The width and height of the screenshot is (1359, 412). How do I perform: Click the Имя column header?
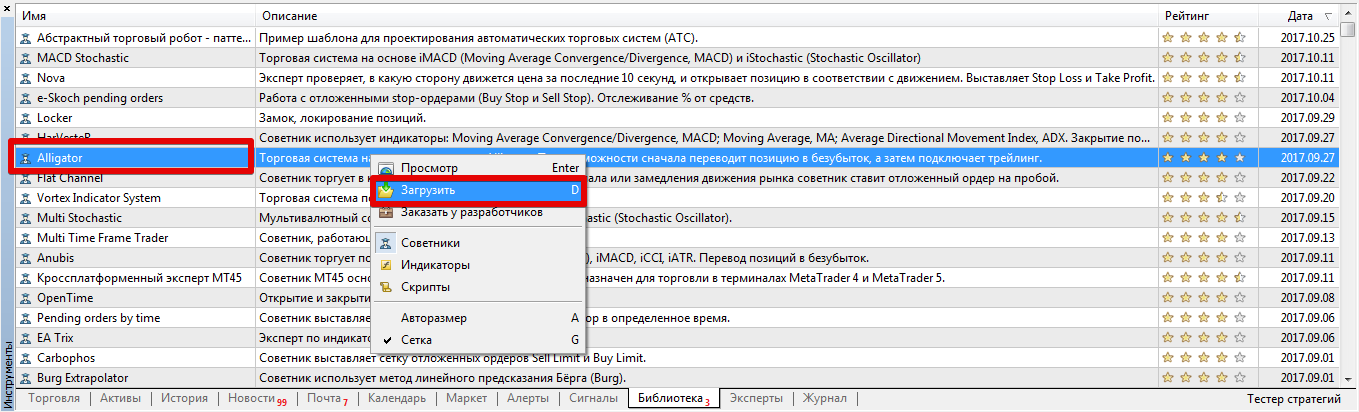[x=35, y=17]
